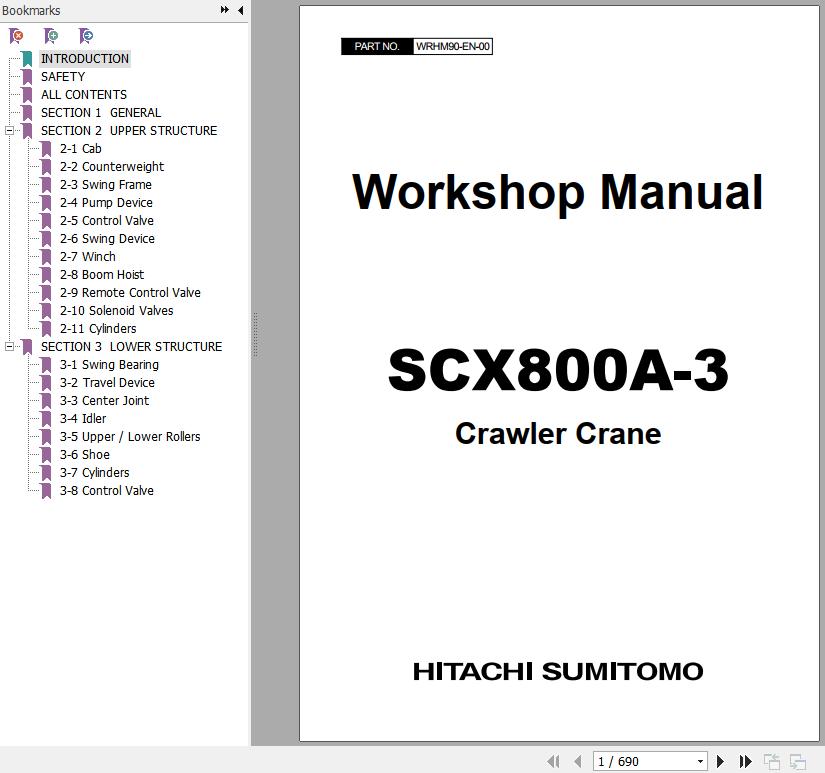The width and height of the screenshot is (825, 773).
Task: Open the SAFETY bookmark
Action: pyautogui.click(x=63, y=77)
